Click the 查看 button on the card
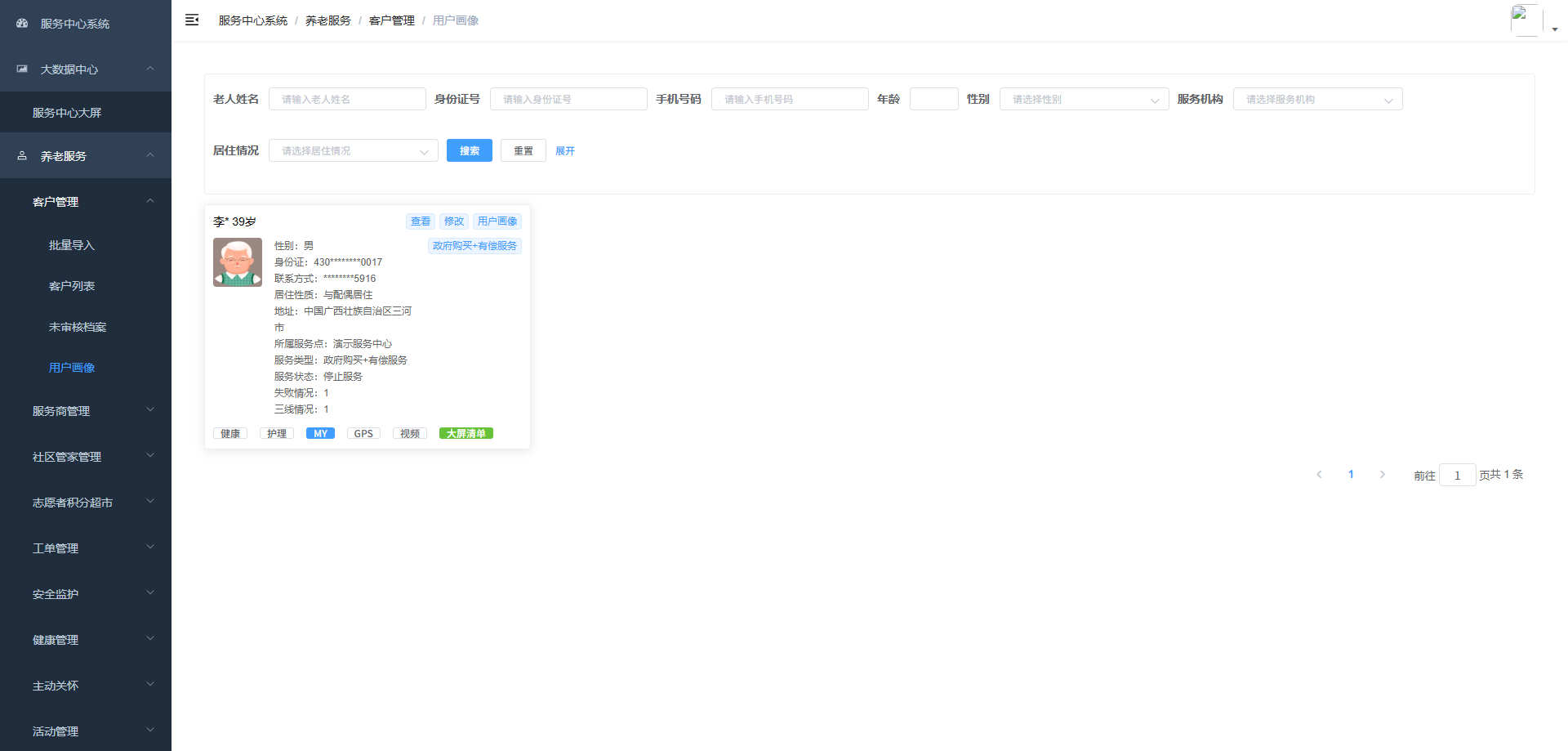 coord(421,221)
